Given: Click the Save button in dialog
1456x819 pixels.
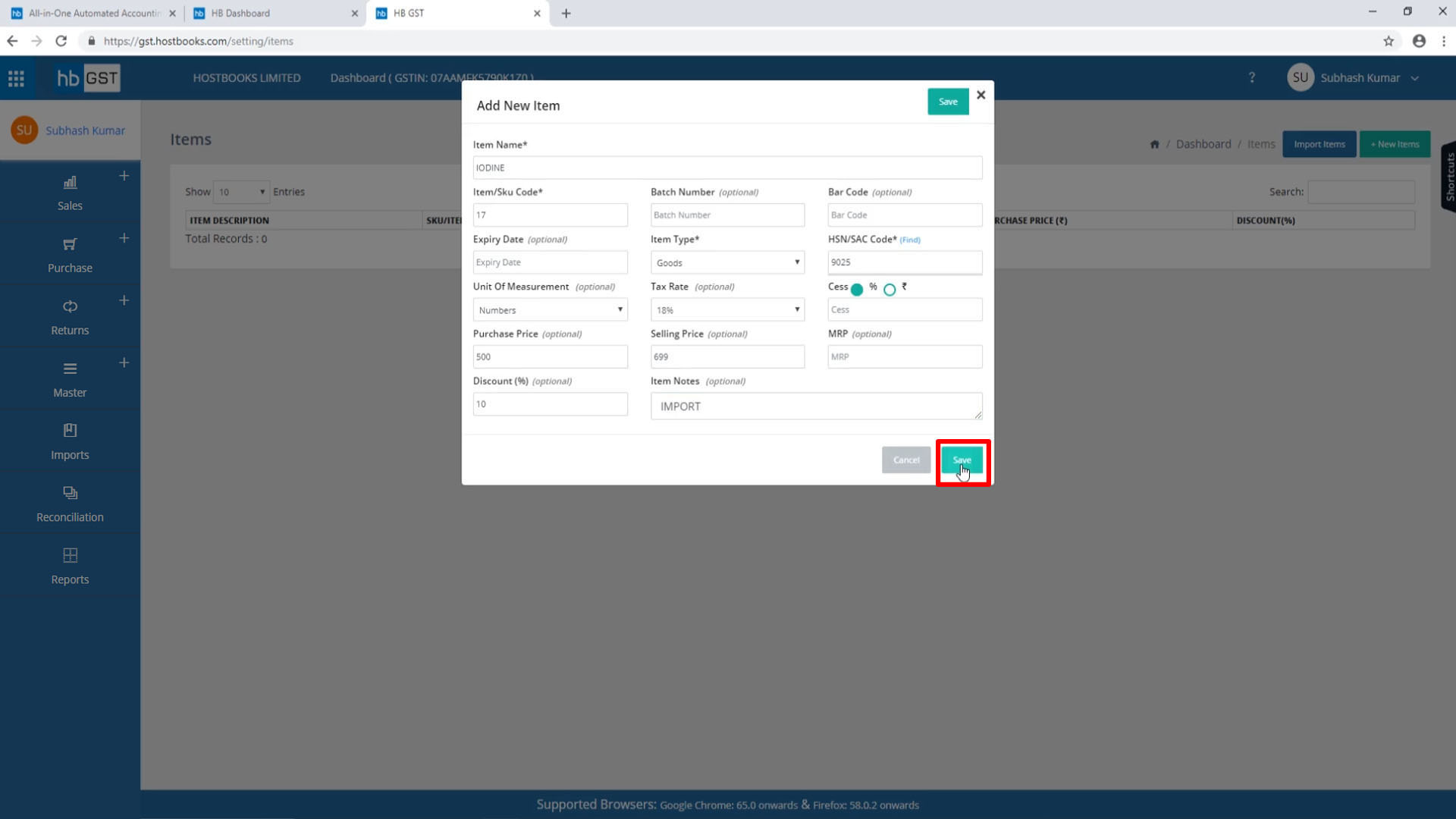Looking at the screenshot, I should coord(960,460).
